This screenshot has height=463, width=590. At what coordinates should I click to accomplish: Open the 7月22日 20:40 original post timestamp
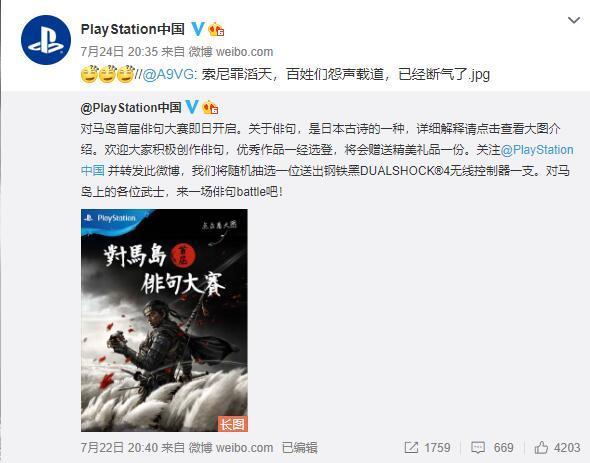click(119, 448)
